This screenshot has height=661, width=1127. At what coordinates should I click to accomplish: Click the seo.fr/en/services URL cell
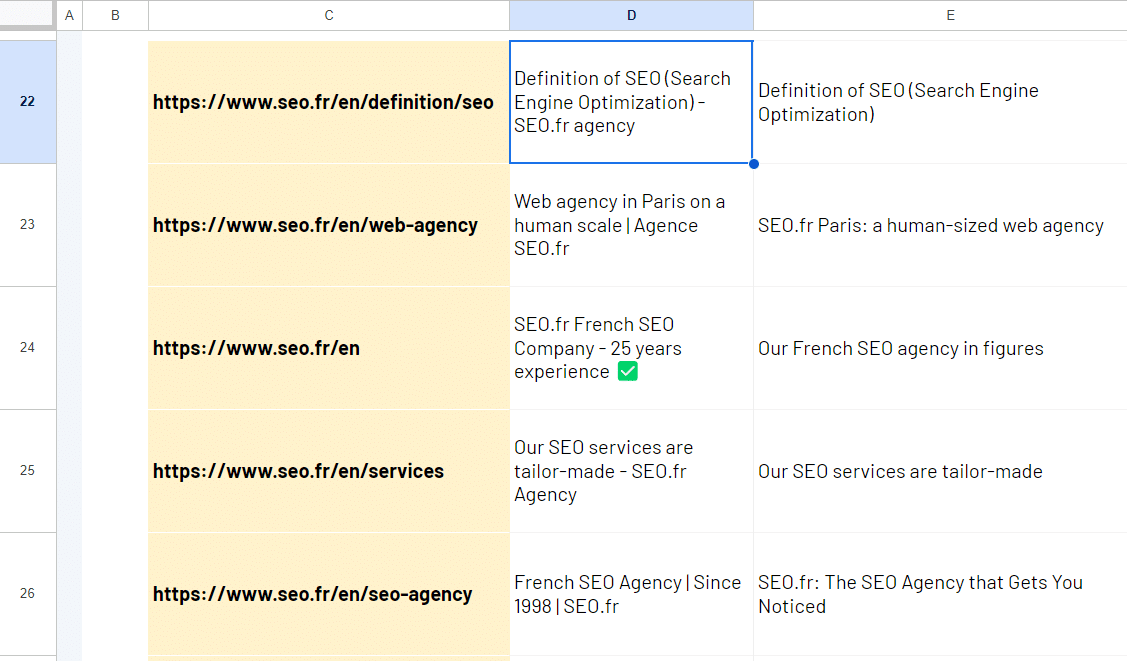(x=329, y=471)
